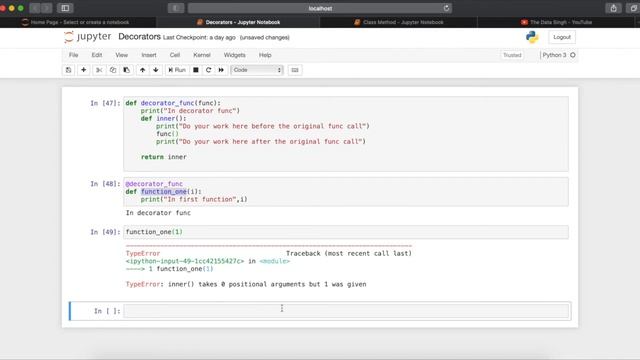Move selected cell down arrow
640x360 pixels.
pyautogui.click(x=156, y=70)
